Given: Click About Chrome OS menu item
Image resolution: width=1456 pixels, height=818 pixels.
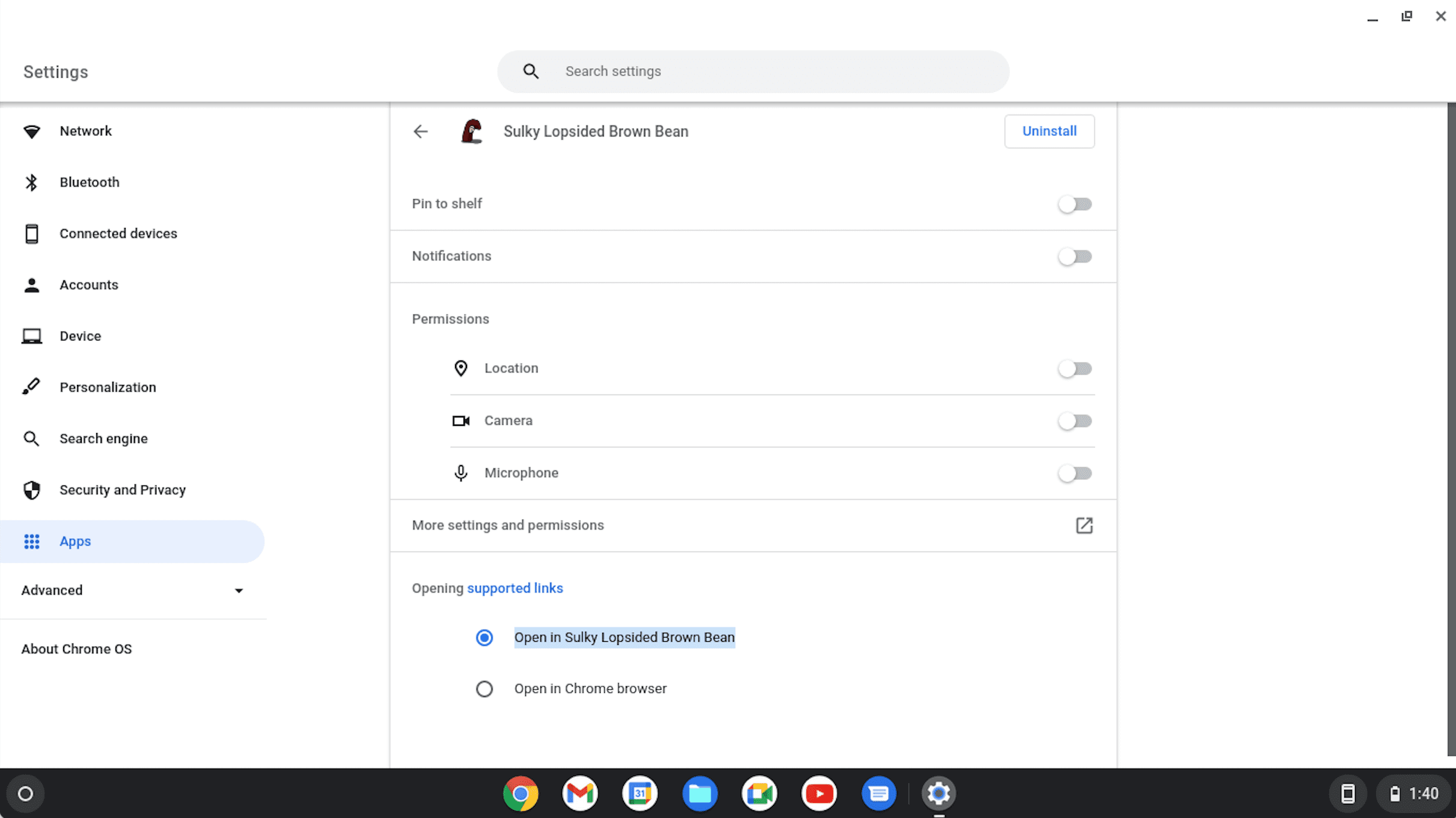Looking at the screenshot, I should [76, 649].
